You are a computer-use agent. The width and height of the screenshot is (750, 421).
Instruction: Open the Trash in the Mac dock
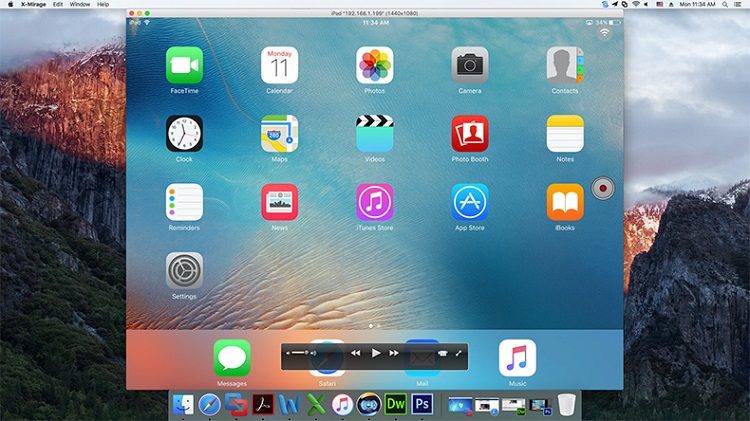(x=566, y=405)
